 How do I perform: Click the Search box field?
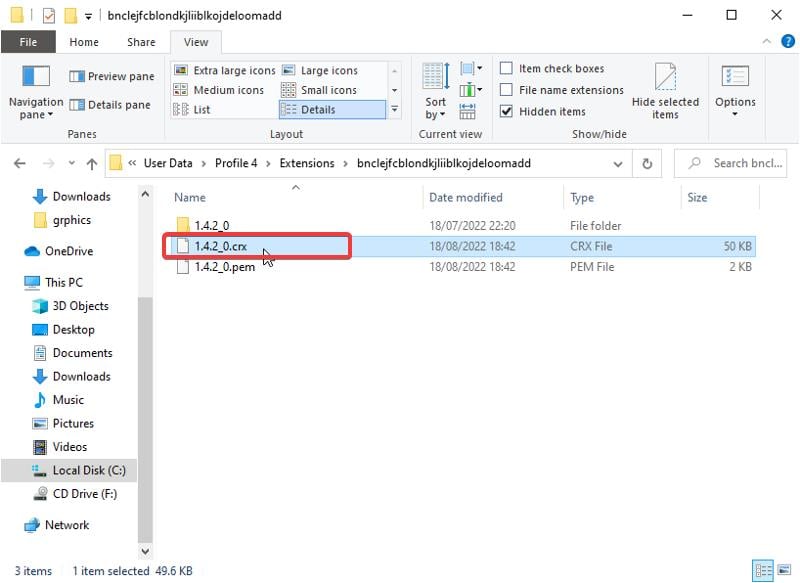click(x=730, y=163)
